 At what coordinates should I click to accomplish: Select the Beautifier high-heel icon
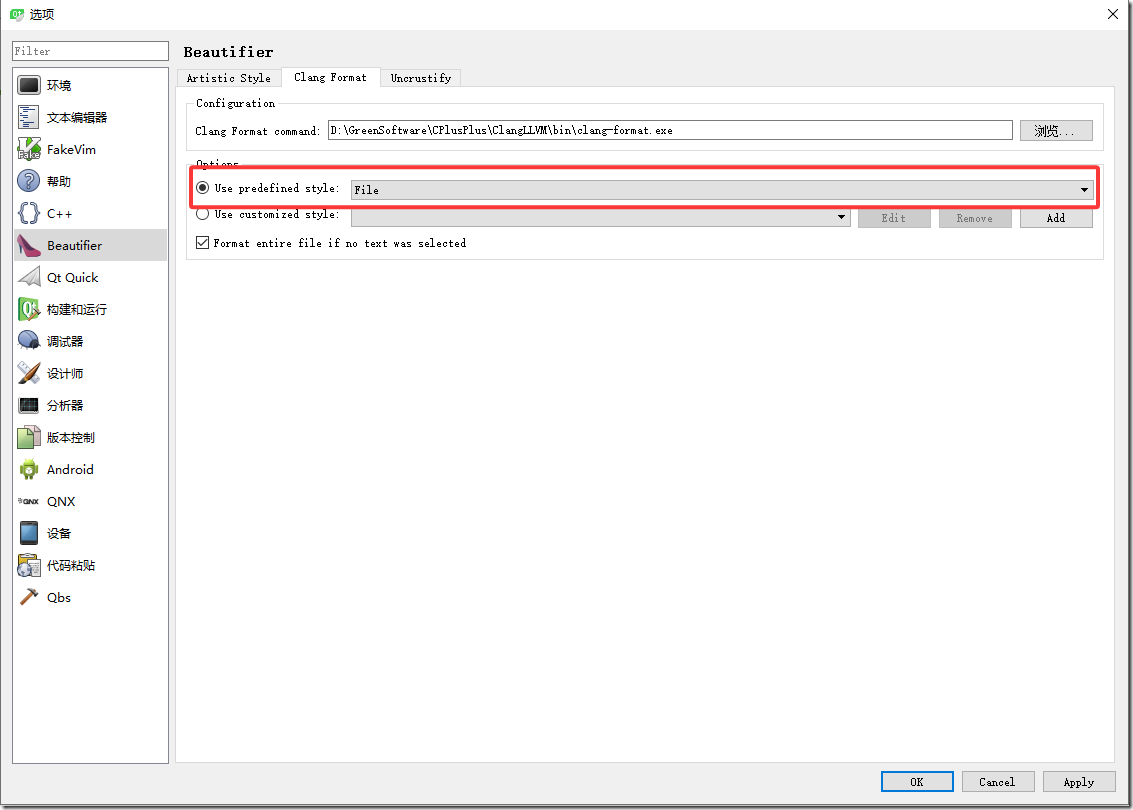click(x=29, y=245)
